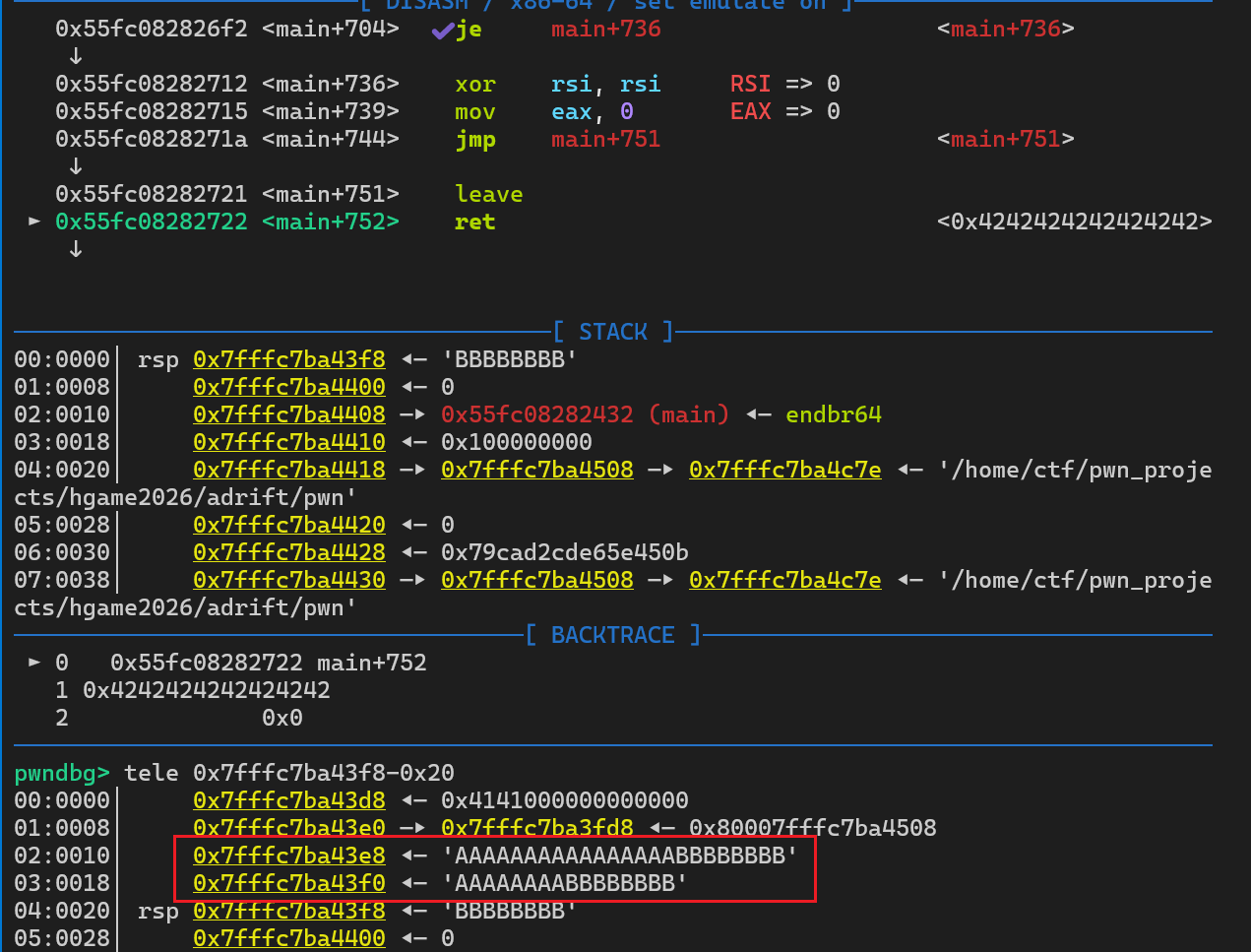Open the 0x7fffc7ba43d8 telescope address
The width and height of the screenshot is (1251, 952).
point(289,800)
